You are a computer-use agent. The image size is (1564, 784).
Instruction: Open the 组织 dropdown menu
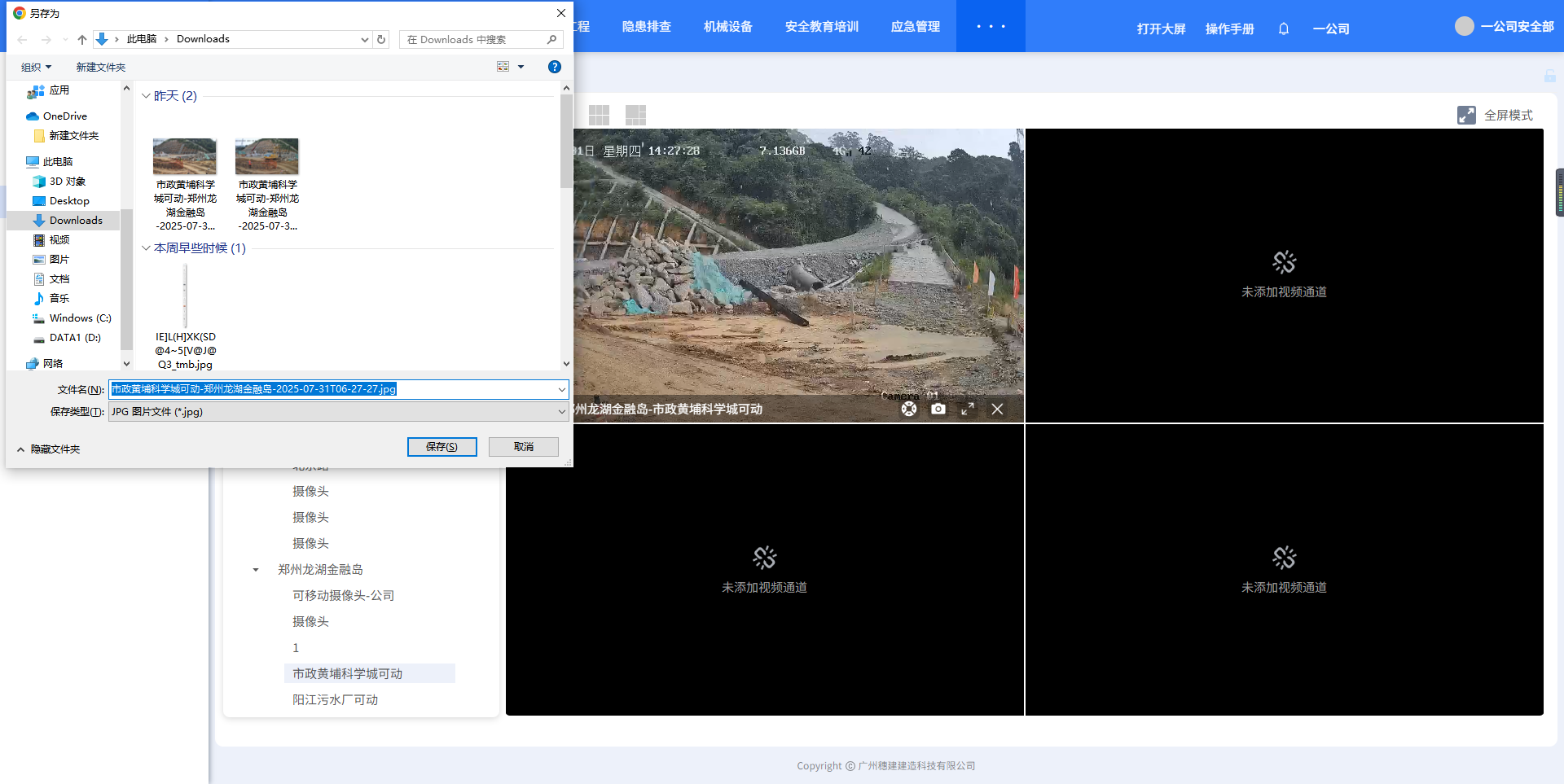[x=36, y=67]
